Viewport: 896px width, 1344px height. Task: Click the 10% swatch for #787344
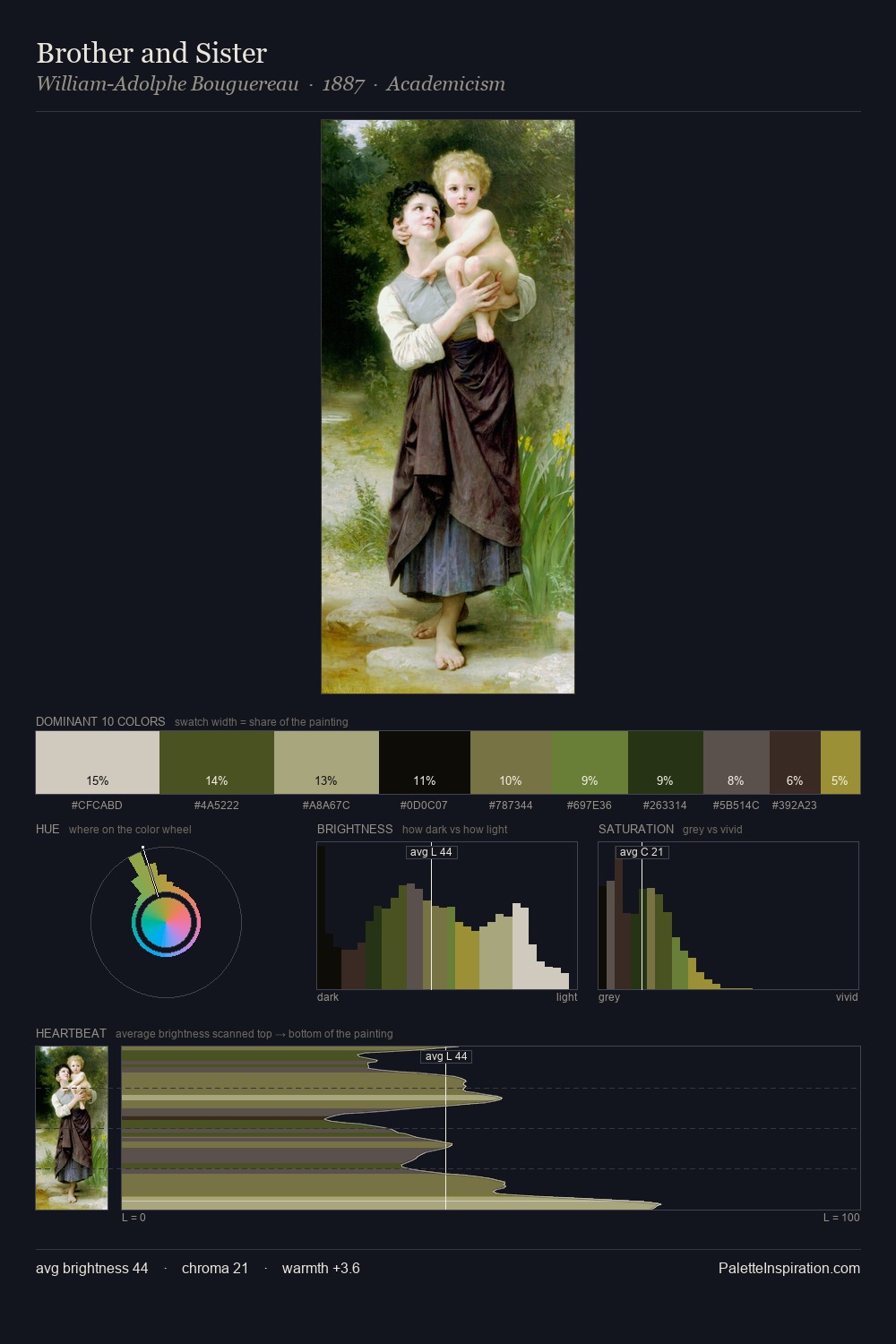point(511,762)
